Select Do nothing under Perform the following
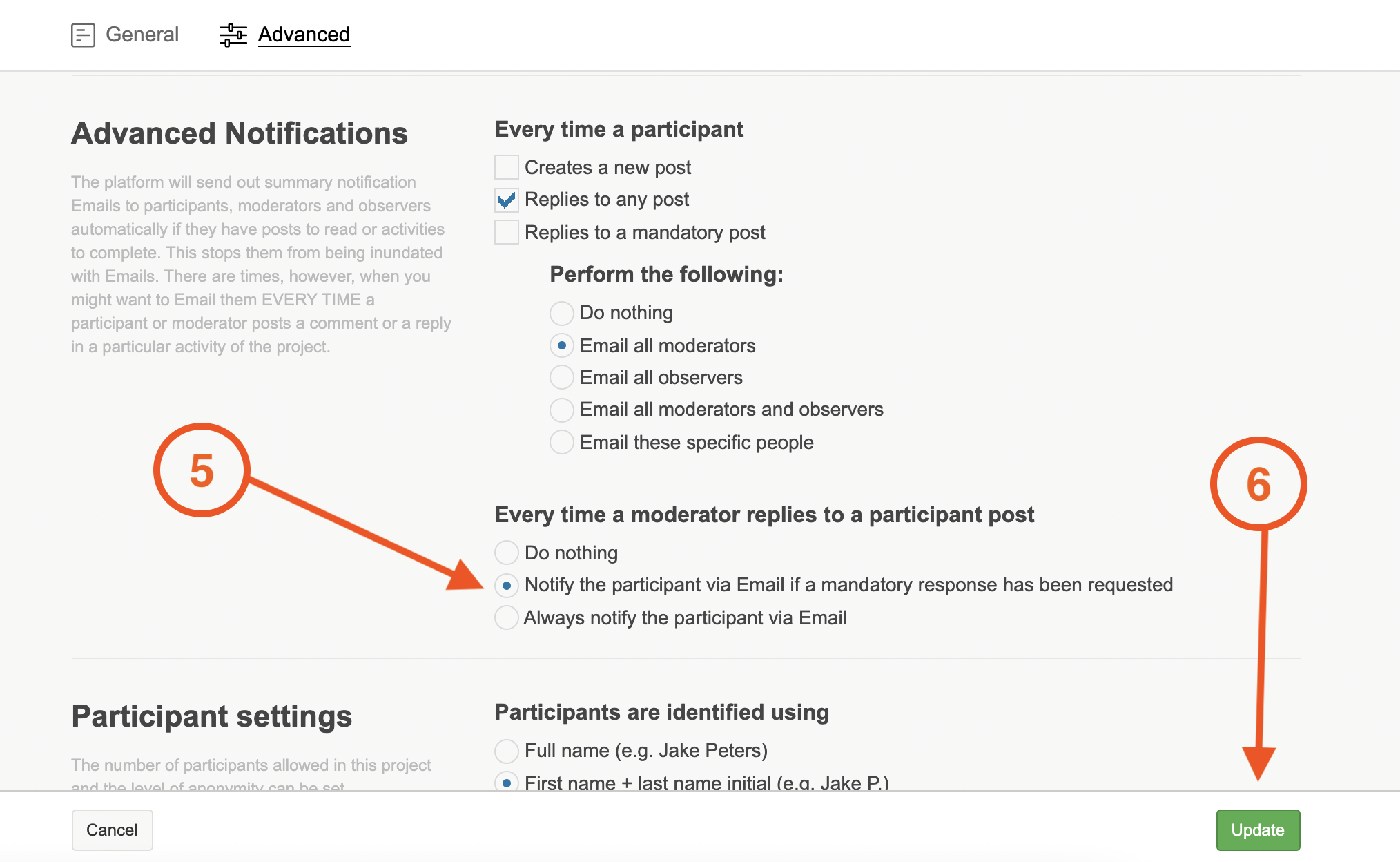The image size is (1400, 862). click(562, 313)
